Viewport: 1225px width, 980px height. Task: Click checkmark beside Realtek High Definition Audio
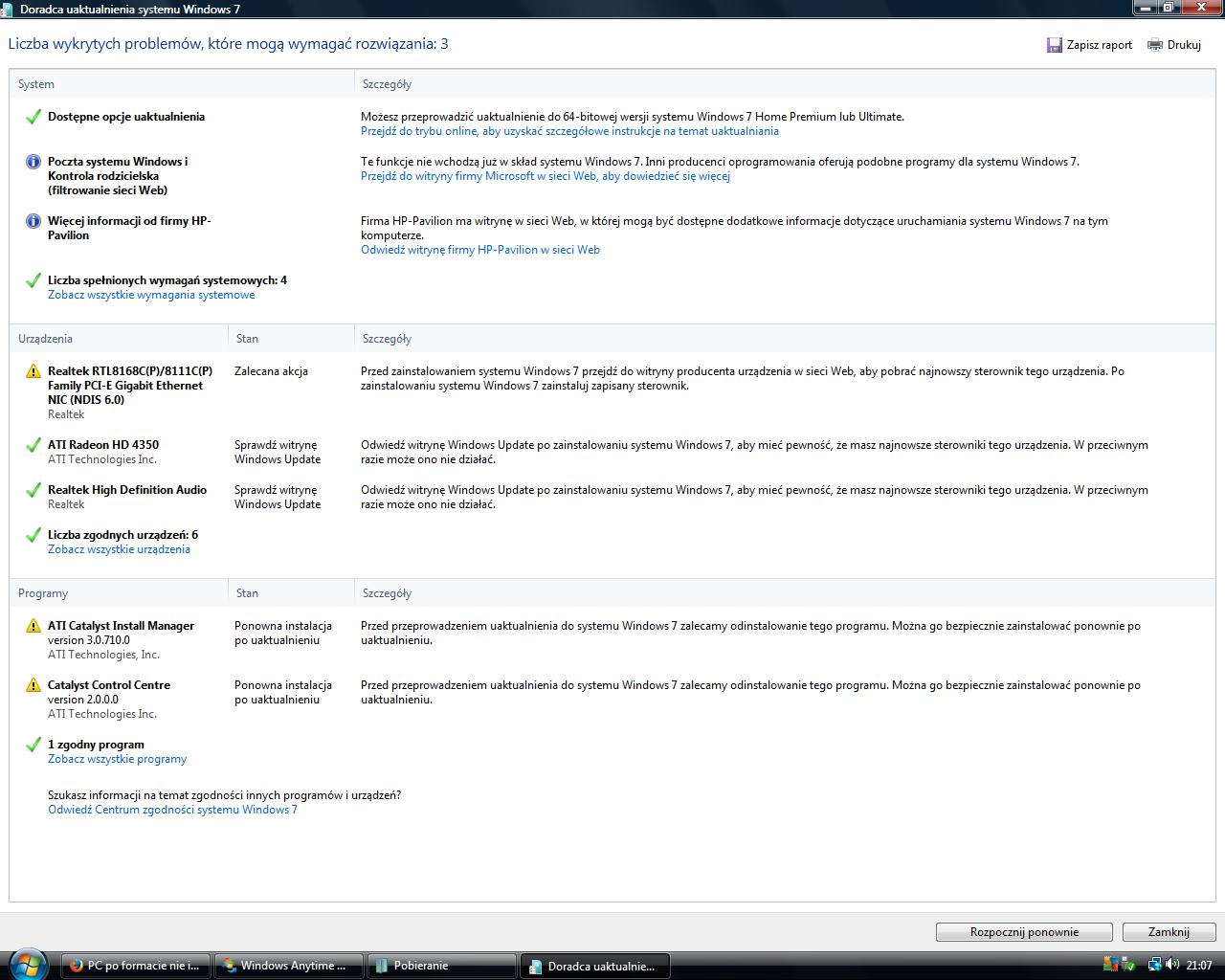pos(33,490)
